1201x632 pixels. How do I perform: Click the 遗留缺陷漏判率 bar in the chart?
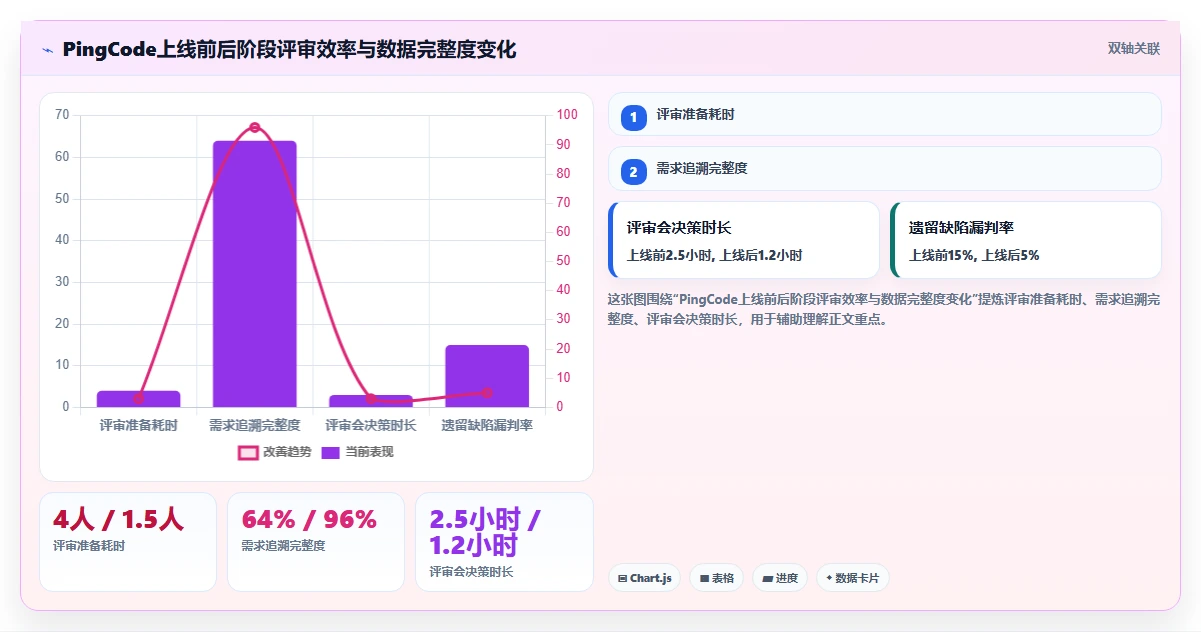[x=487, y=376]
